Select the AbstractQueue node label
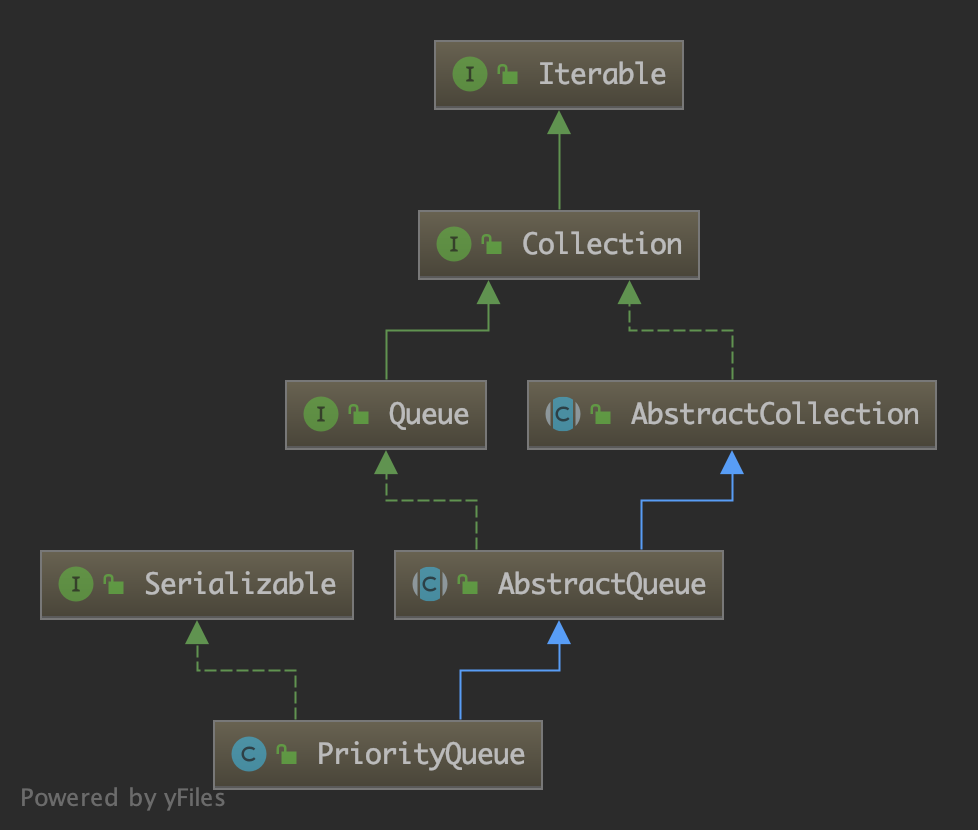This screenshot has width=978, height=830. 601,585
